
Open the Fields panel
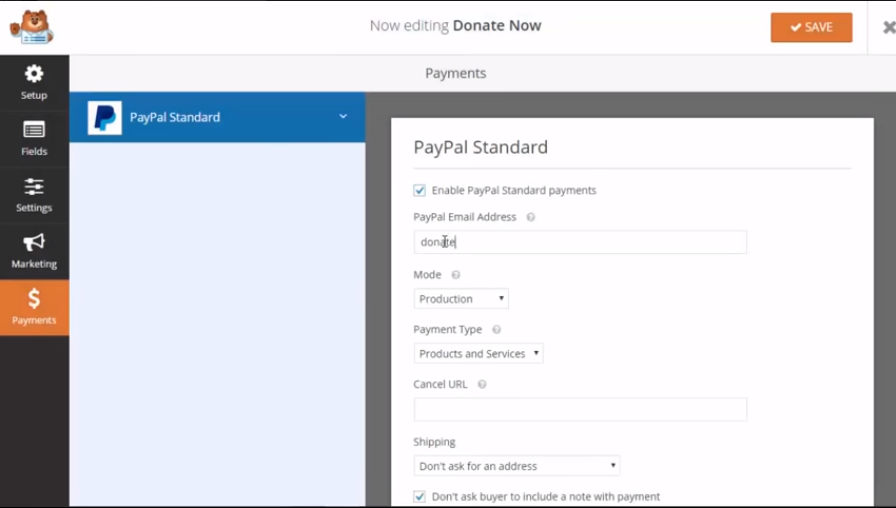34,138
